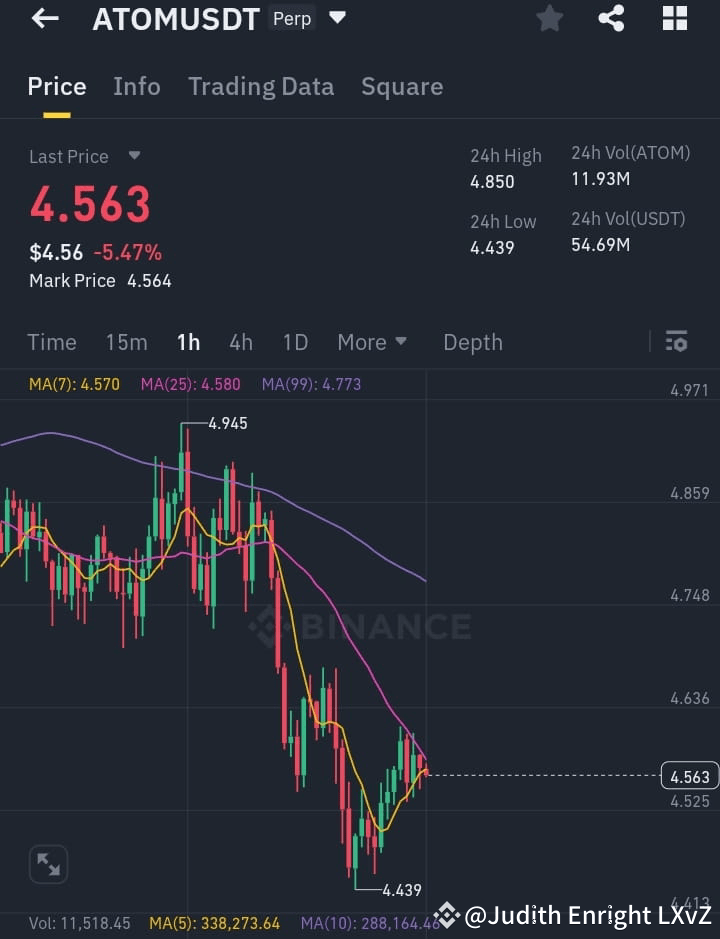720x939 pixels.
Task: Toggle the MA(25) moving average line
Action: pos(190,383)
